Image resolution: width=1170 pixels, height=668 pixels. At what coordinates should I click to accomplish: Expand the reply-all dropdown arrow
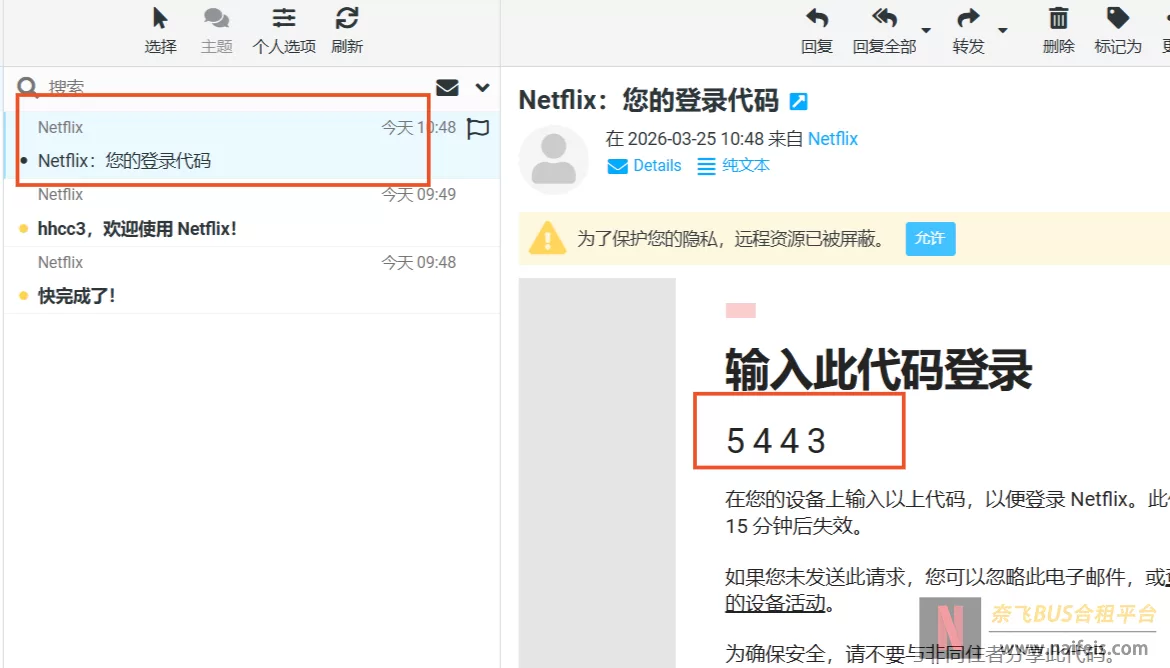[926, 30]
